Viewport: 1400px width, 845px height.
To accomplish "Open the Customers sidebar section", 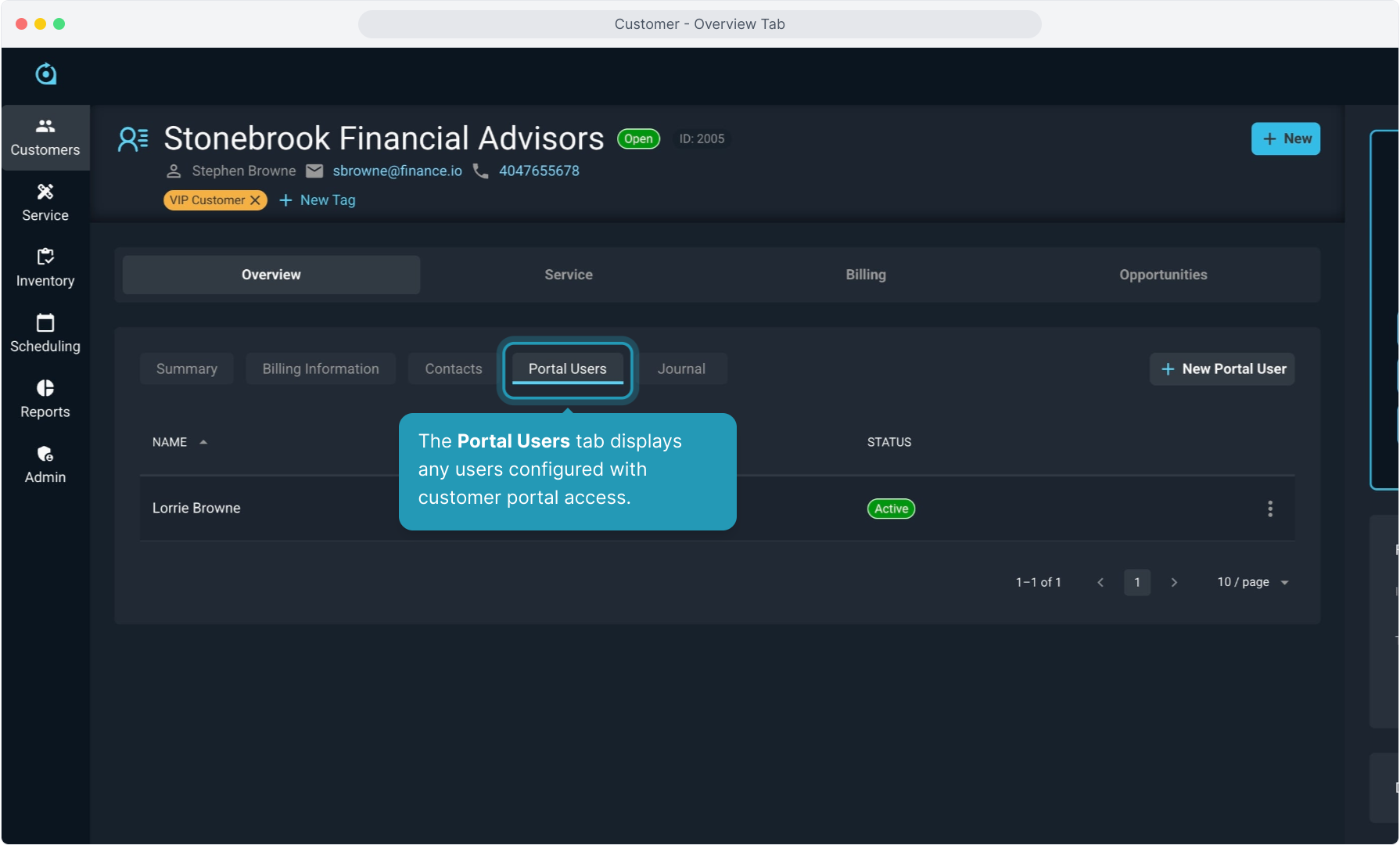I will (x=45, y=138).
